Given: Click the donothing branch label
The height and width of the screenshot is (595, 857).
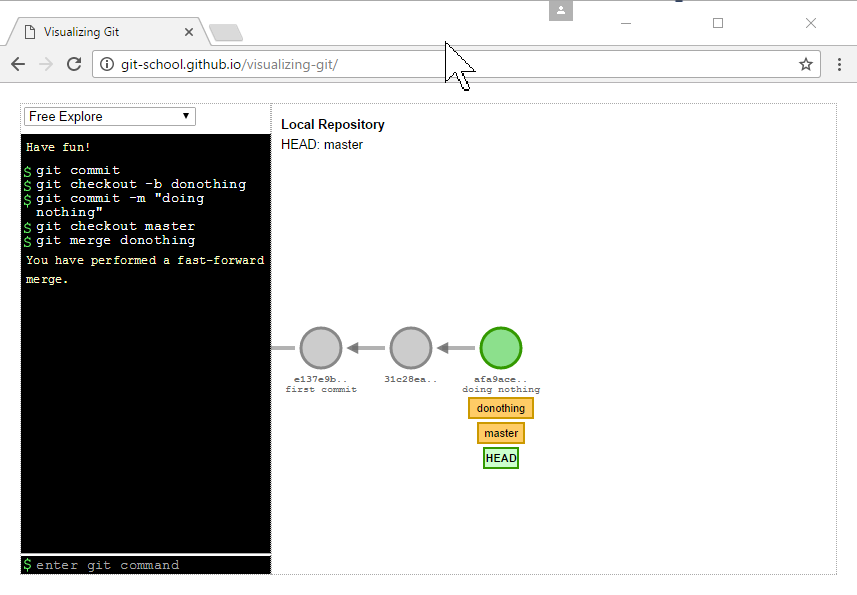Looking at the screenshot, I should [501, 408].
